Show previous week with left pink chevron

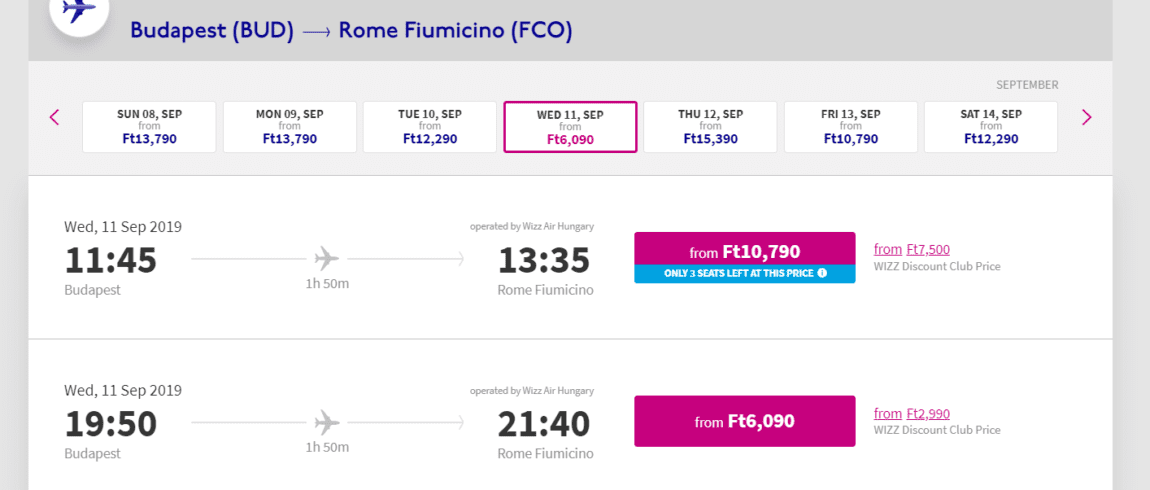pyautogui.click(x=54, y=117)
